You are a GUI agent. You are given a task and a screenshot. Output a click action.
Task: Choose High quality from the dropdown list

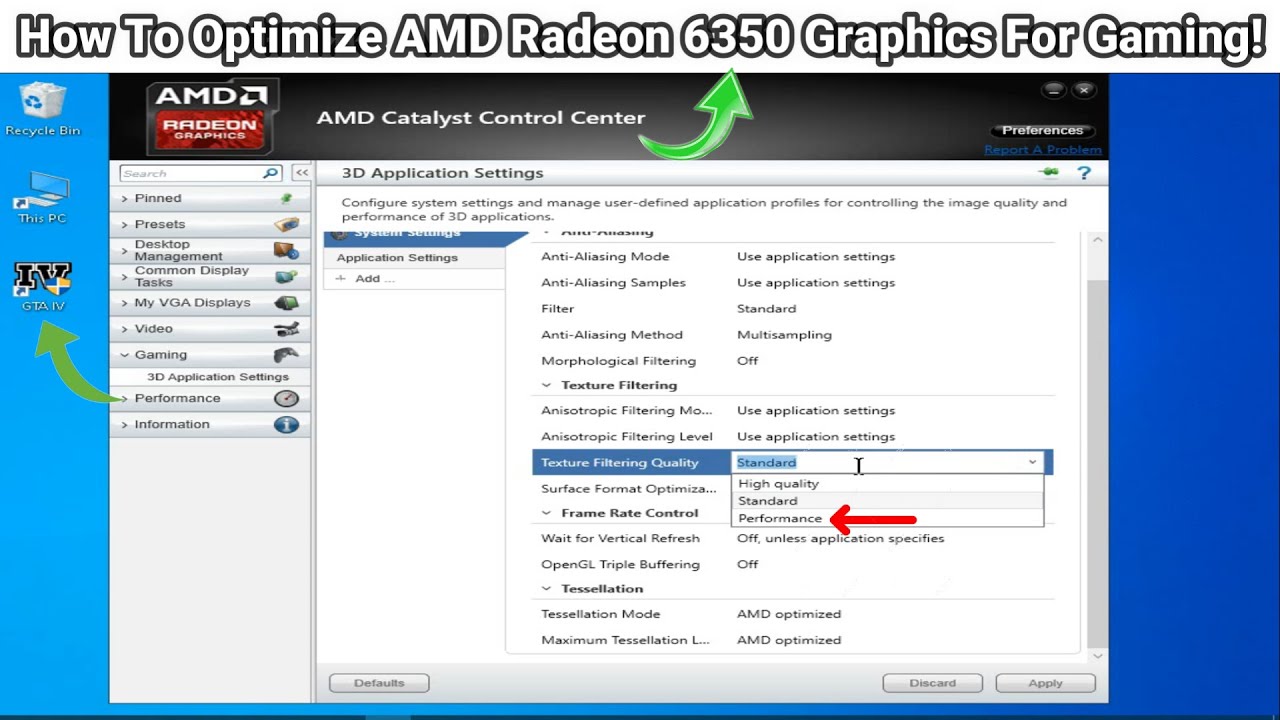tap(888, 483)
